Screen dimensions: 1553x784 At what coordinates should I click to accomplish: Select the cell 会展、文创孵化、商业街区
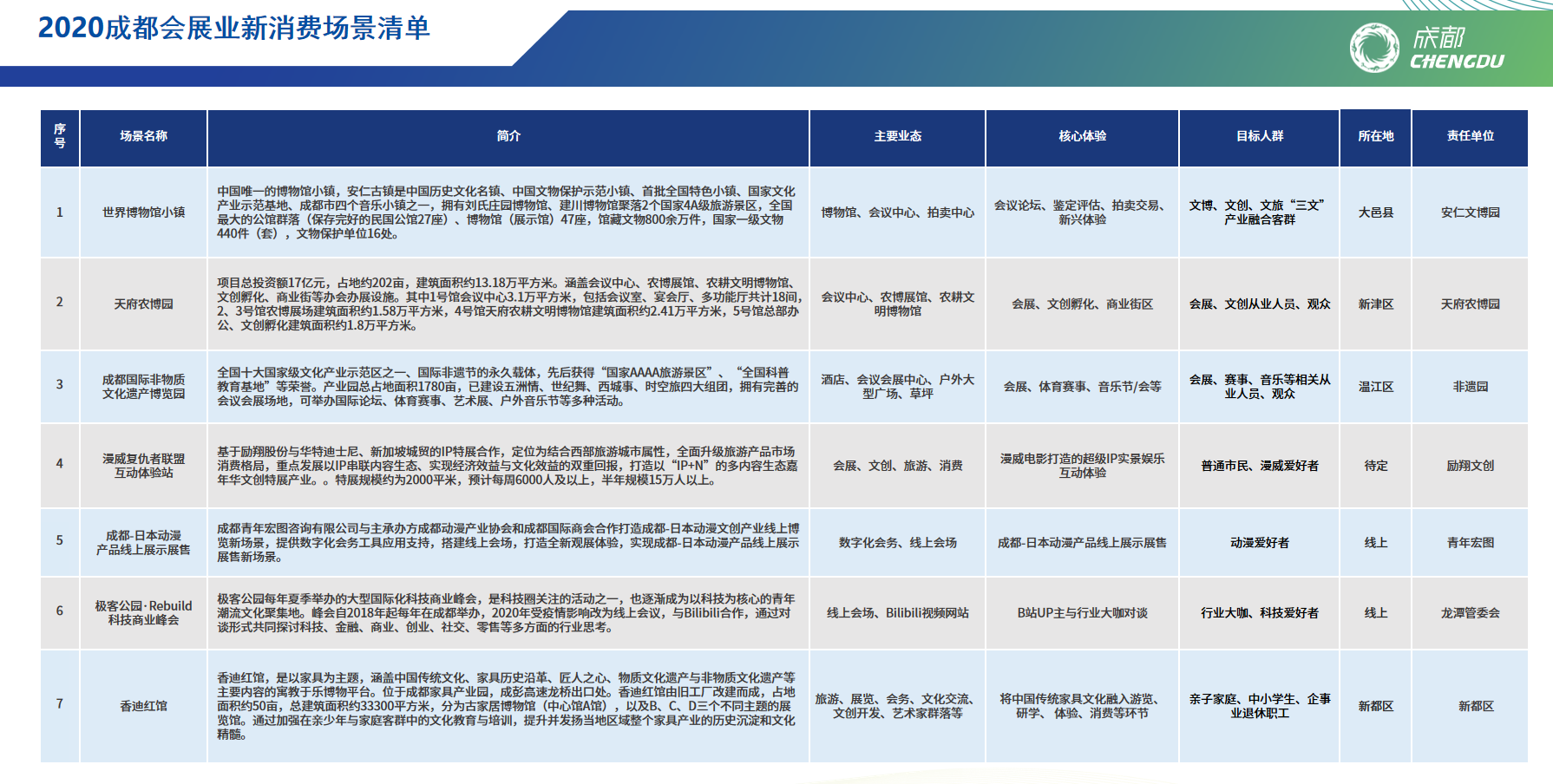tap(1083, 304)
